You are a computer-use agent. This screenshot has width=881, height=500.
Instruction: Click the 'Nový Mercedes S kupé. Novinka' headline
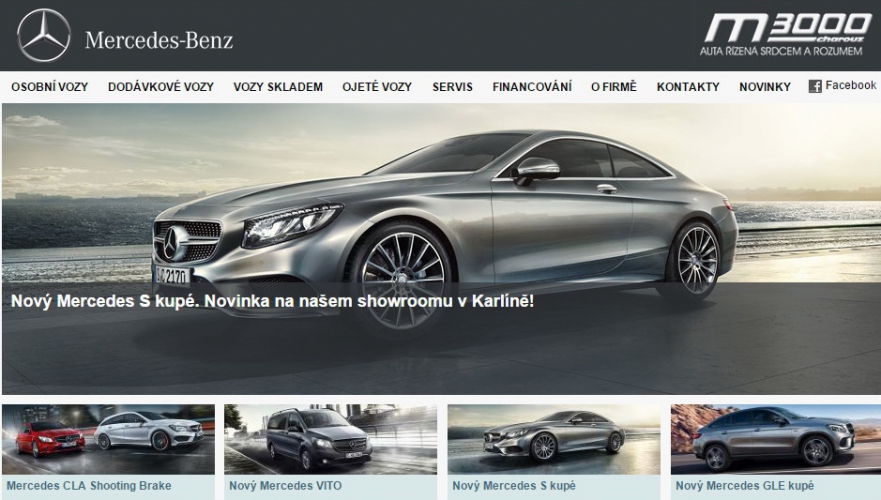point(273,301)
